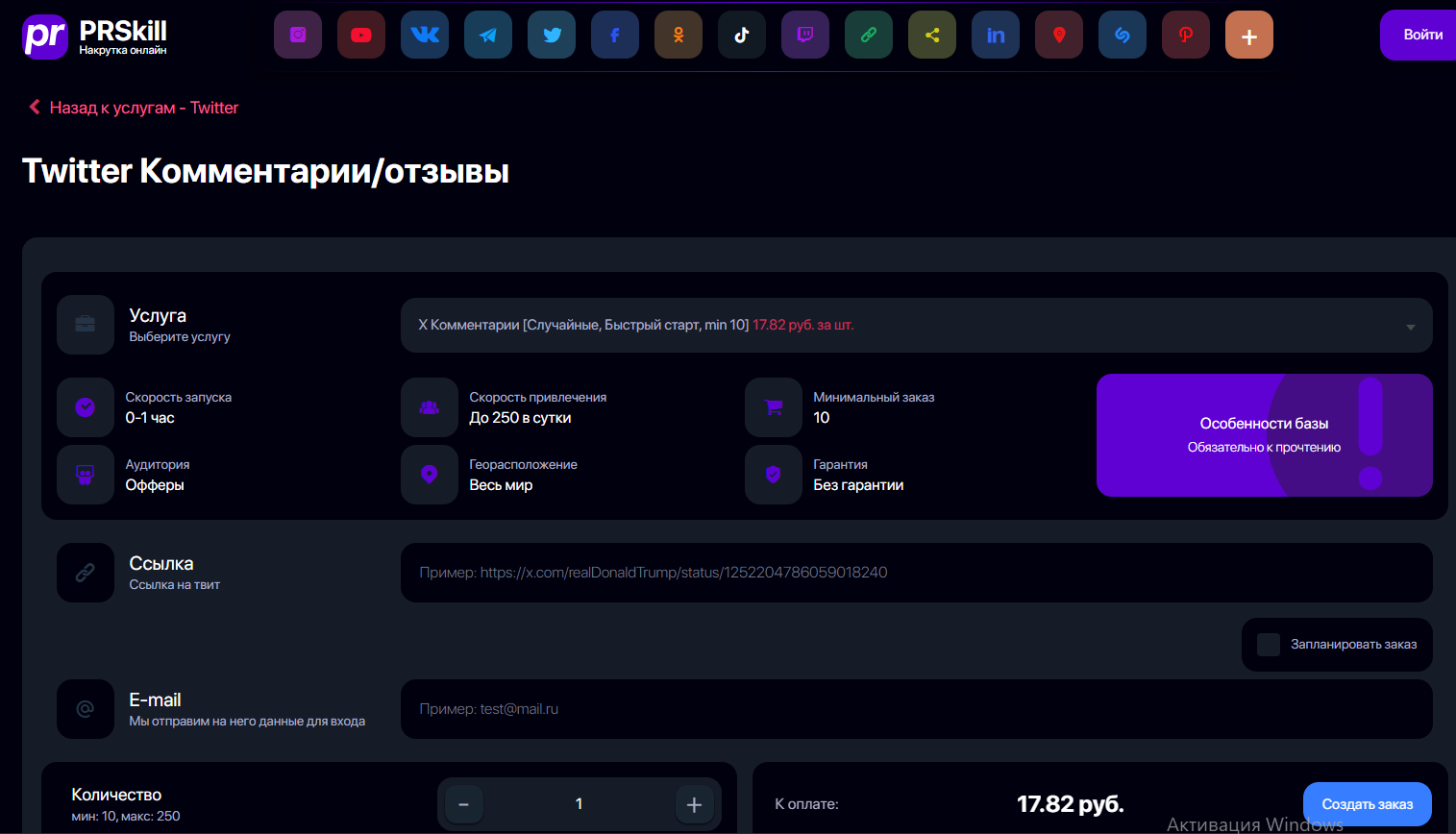Screen dimensions: 1456x834
Task: Click the cart icon for Минимальный заказ
Action: pyautogui.click(x=774, y=407)
